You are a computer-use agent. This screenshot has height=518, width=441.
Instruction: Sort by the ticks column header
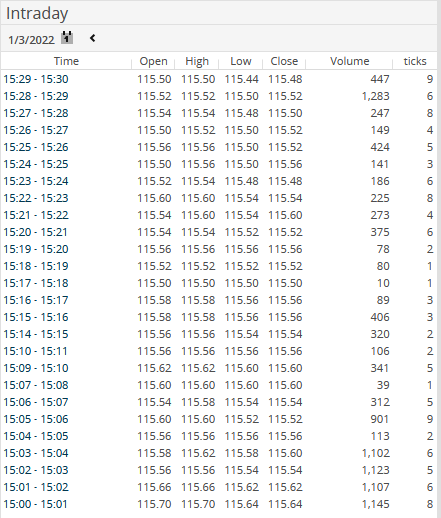click(415, 61)
